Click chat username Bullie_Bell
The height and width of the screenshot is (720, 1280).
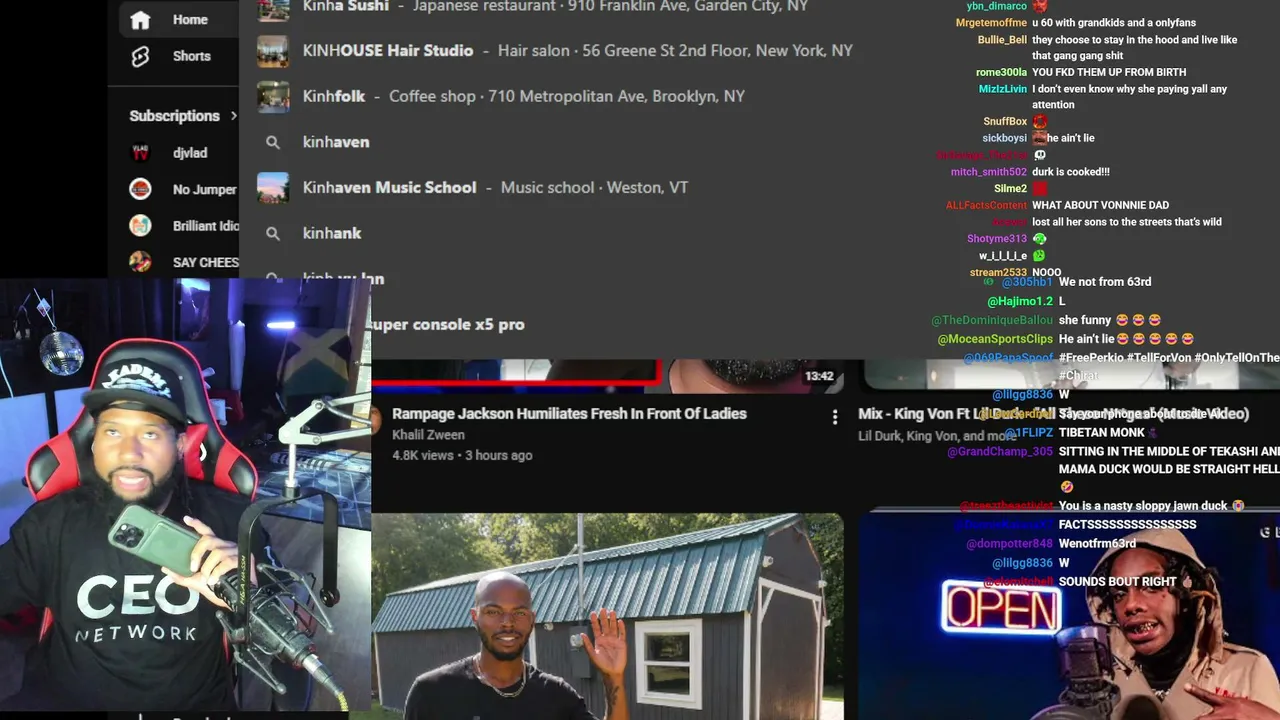pos(1002,40)
